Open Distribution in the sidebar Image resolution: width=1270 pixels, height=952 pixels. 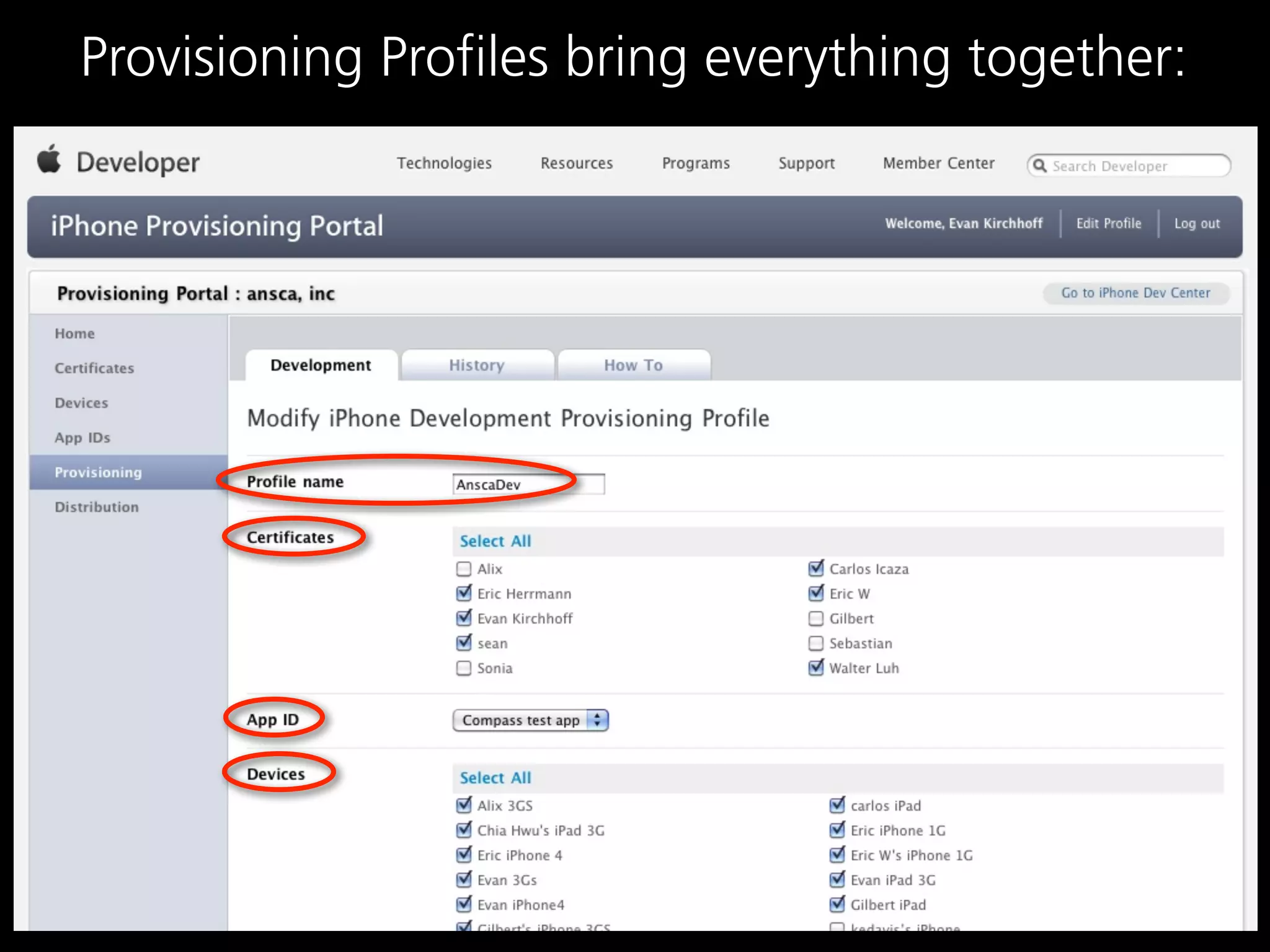[x=97, y=507]
